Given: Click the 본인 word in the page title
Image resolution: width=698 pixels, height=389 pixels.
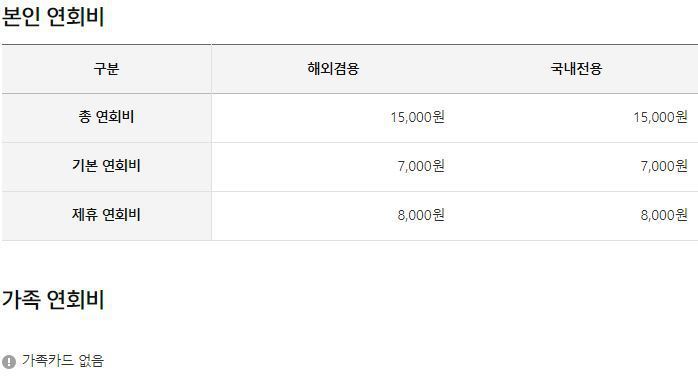Looking at the screenshot, I should click(21, 17).
